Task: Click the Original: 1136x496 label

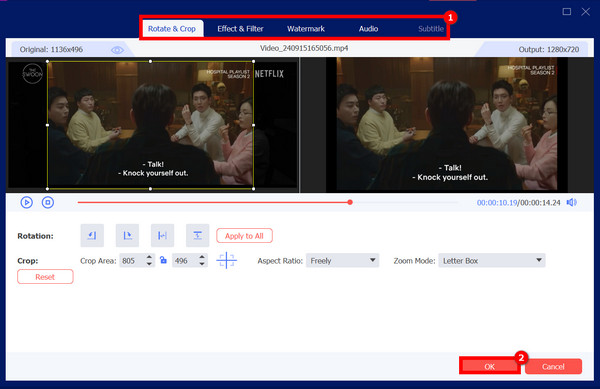Action: (x=51, y=49)
